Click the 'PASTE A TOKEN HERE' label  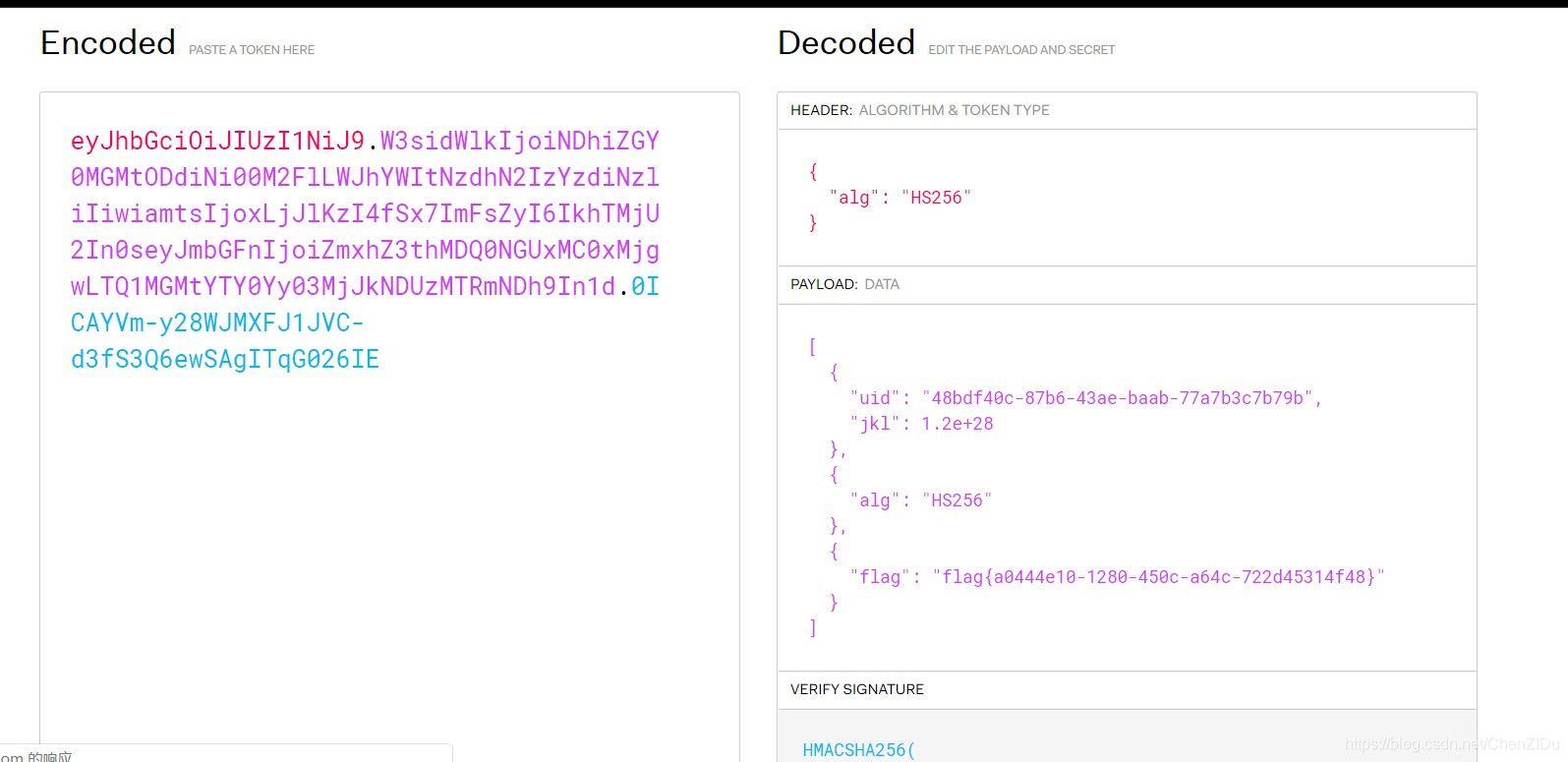click(x=252, y=50)
